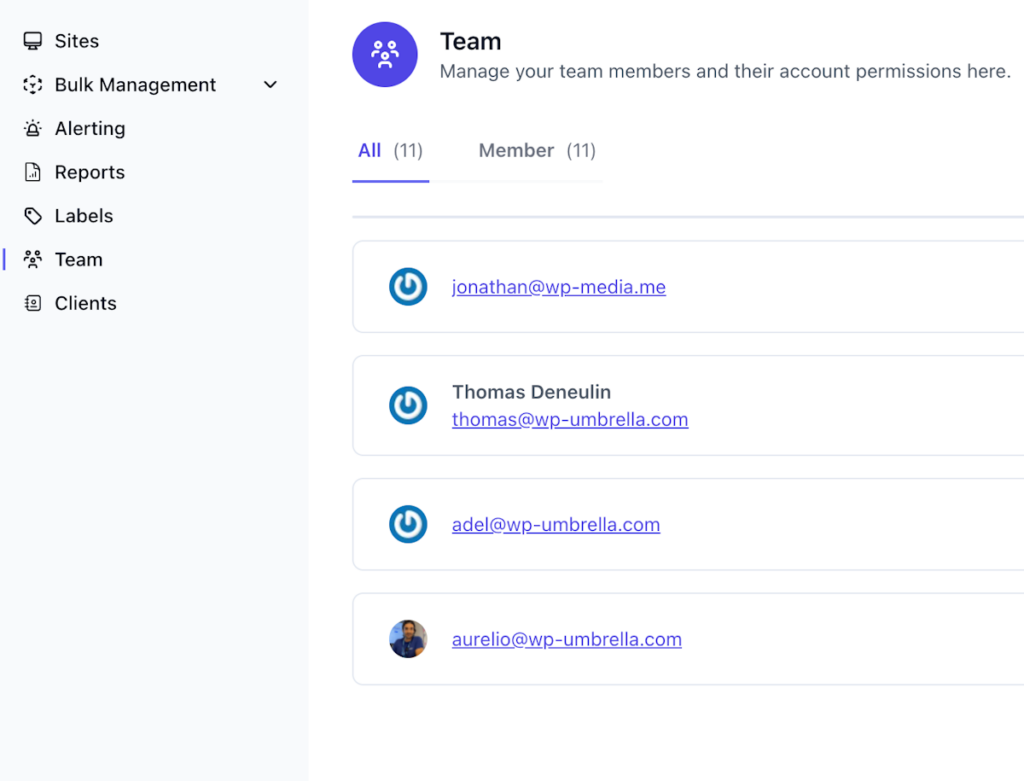Click the Team people icon in sidebar
1024x781 pixels.
coord(32,259)
